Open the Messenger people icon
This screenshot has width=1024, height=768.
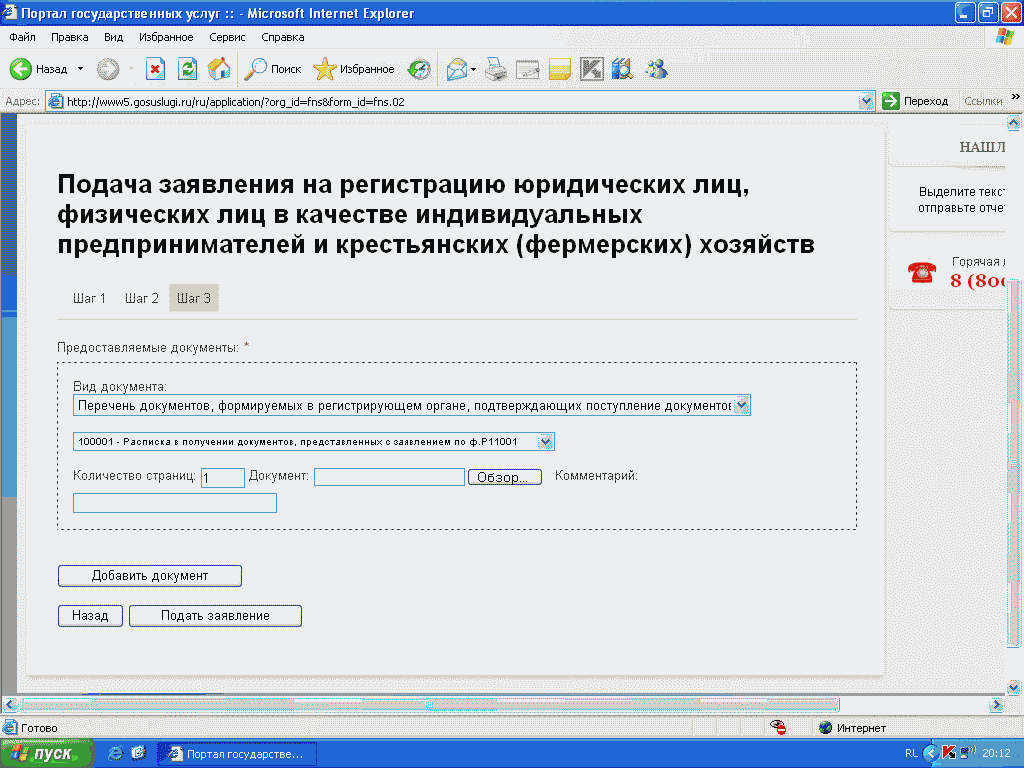tap(656, 69)
